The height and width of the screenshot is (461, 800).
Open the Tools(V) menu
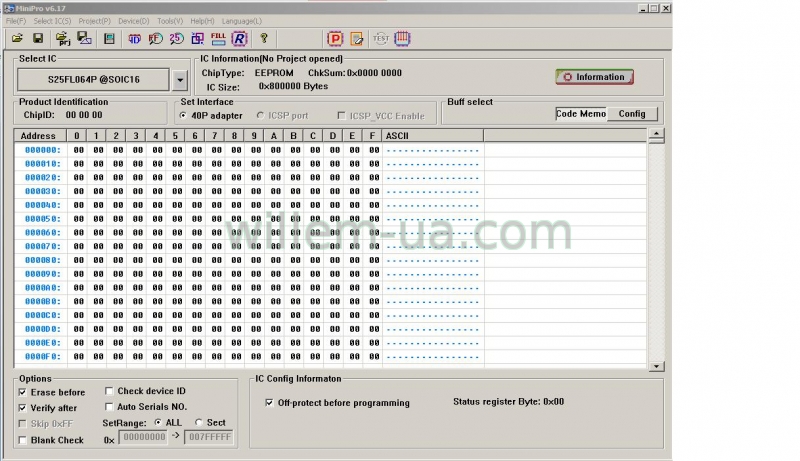pos(170,21)
